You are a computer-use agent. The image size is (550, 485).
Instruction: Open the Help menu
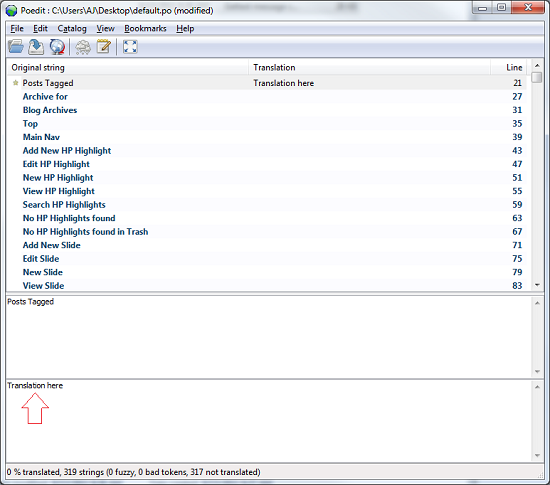click(x=185, y=29)
